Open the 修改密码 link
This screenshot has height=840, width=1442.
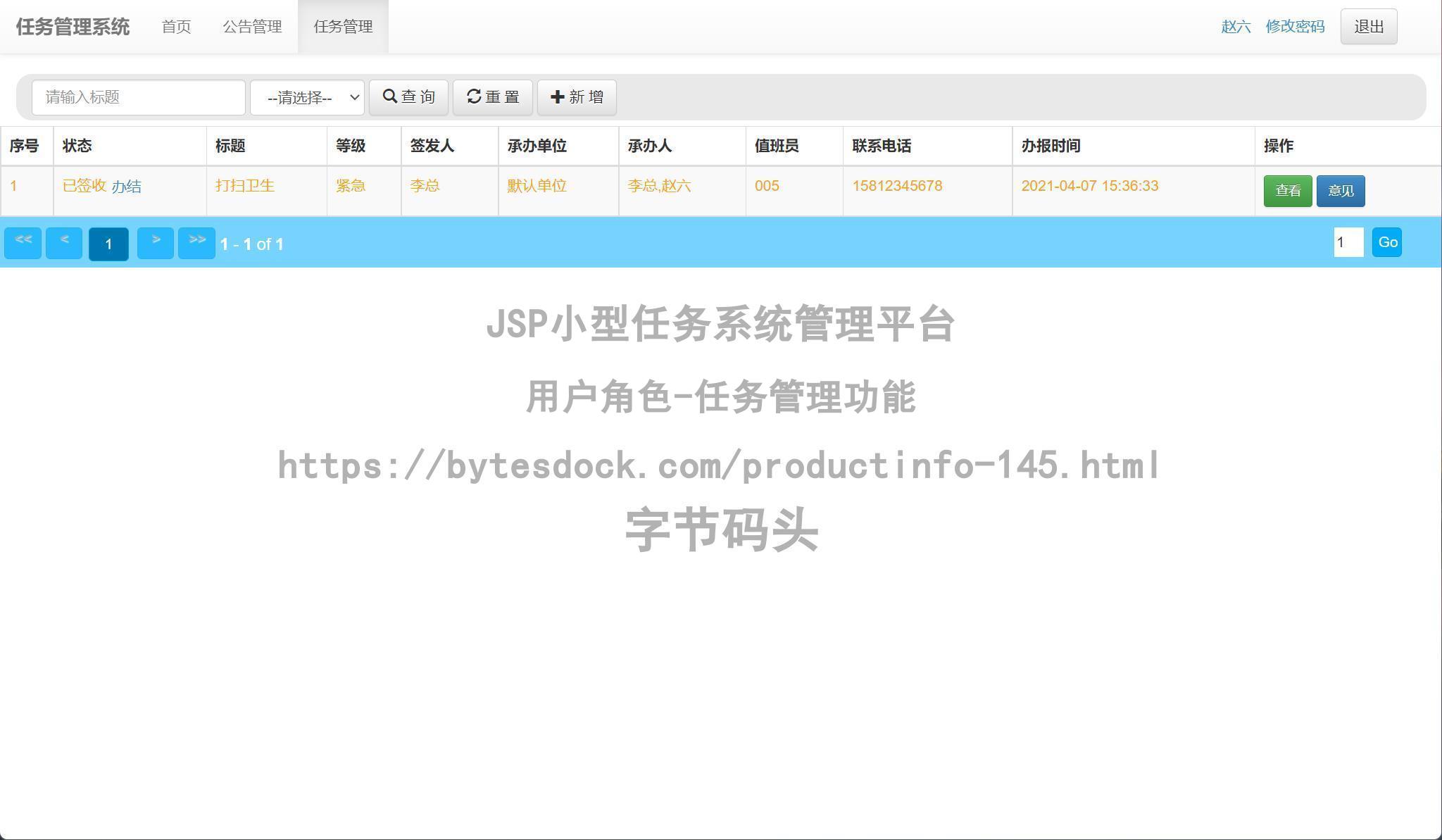(1294, 27)
